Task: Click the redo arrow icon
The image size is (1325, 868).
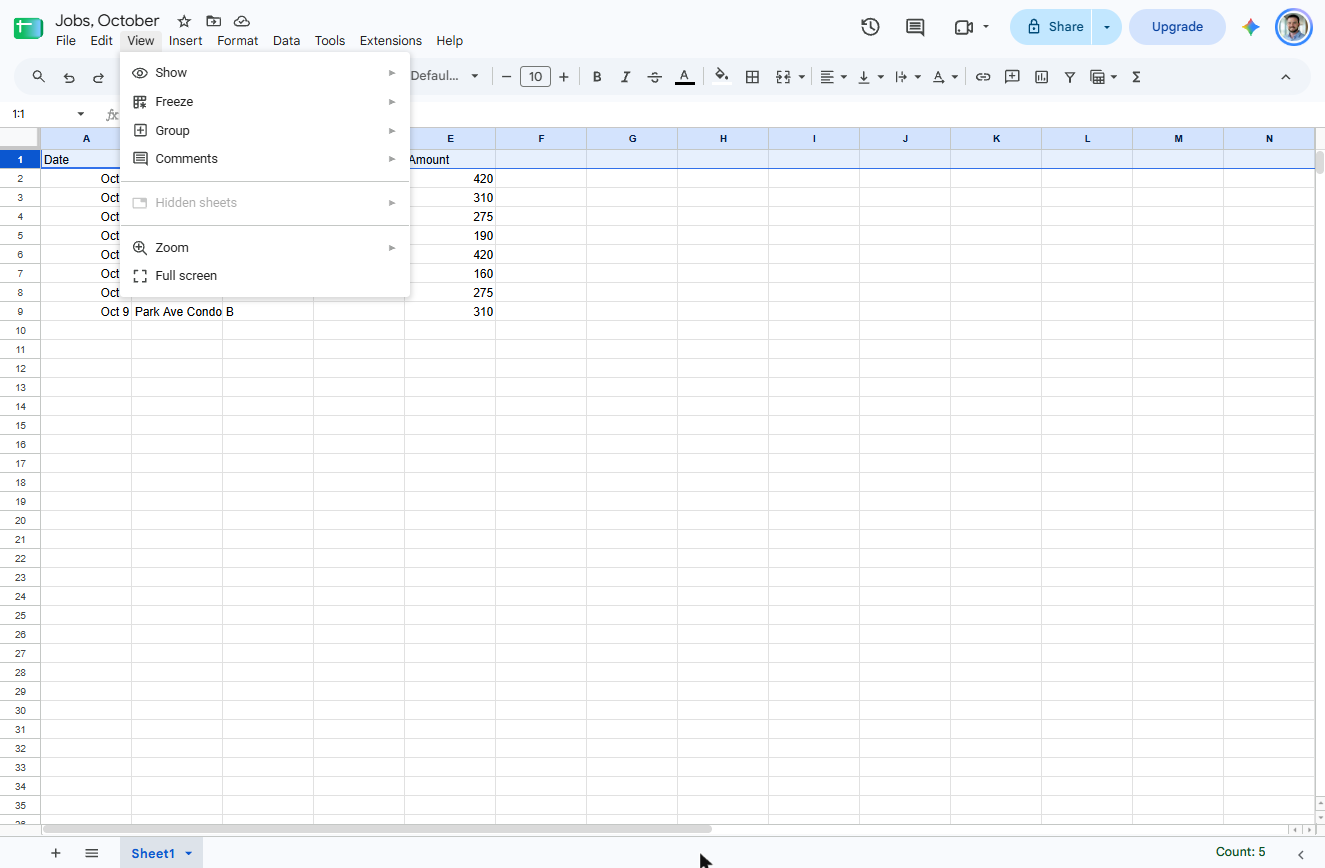Action: [x=98, y=77]
